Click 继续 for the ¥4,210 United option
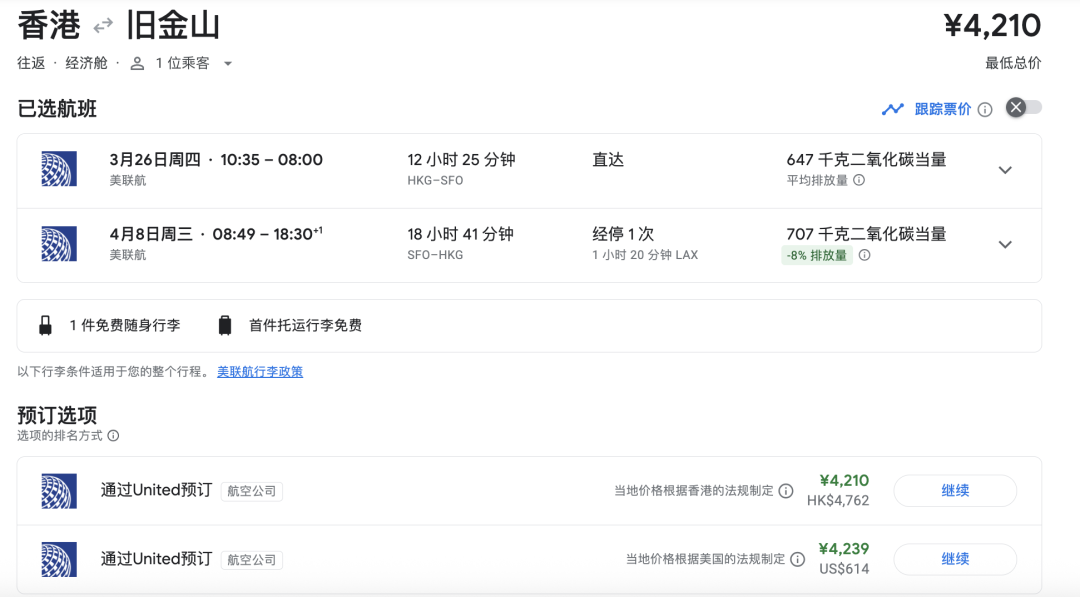This screenshot has height=597, width=1080. [954, 491]
